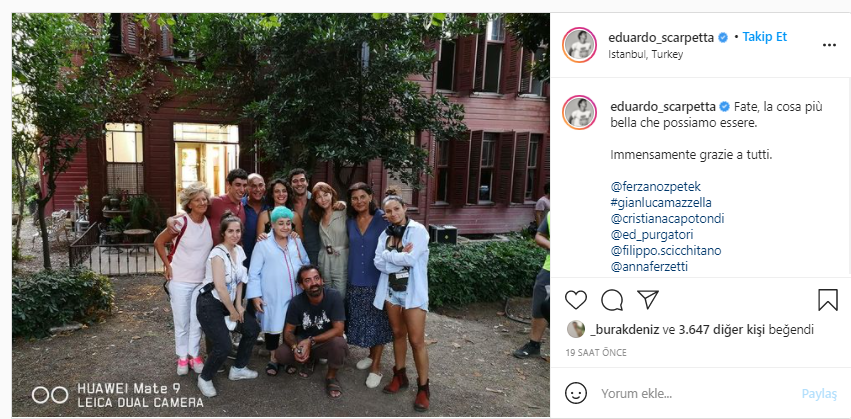This screenshot has width=851, height=419.
Task: Open the Istanbul, Turkey location link
Action: 645,54
